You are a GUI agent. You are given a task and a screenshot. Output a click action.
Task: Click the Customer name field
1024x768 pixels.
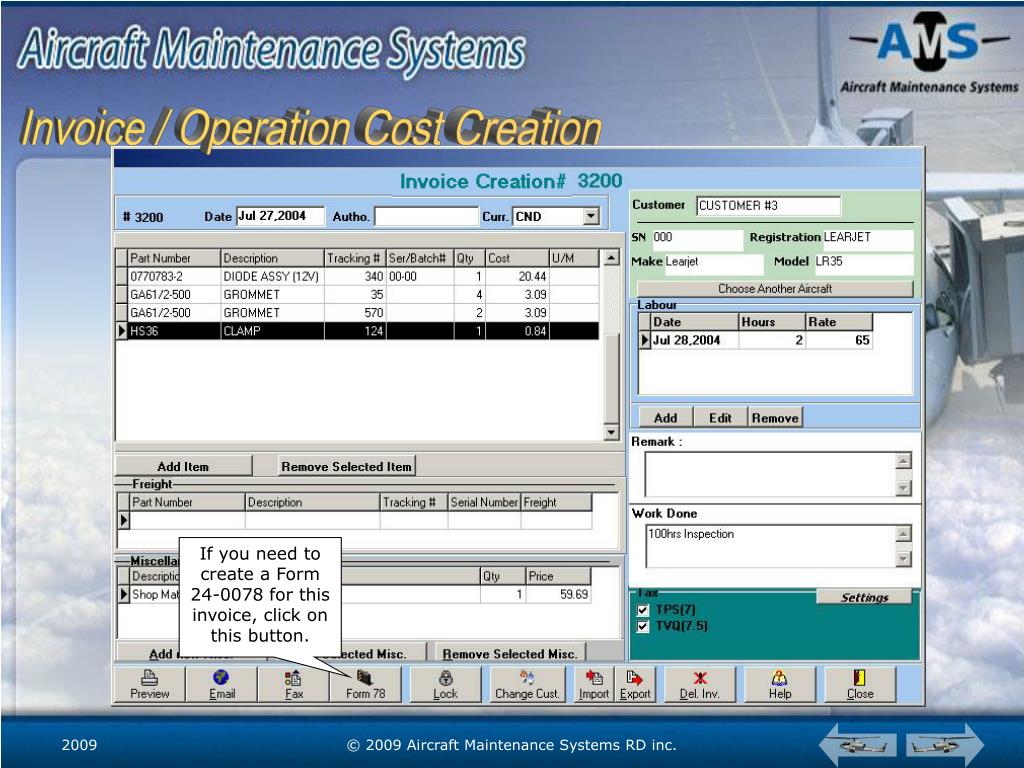(x=768, y=206)
